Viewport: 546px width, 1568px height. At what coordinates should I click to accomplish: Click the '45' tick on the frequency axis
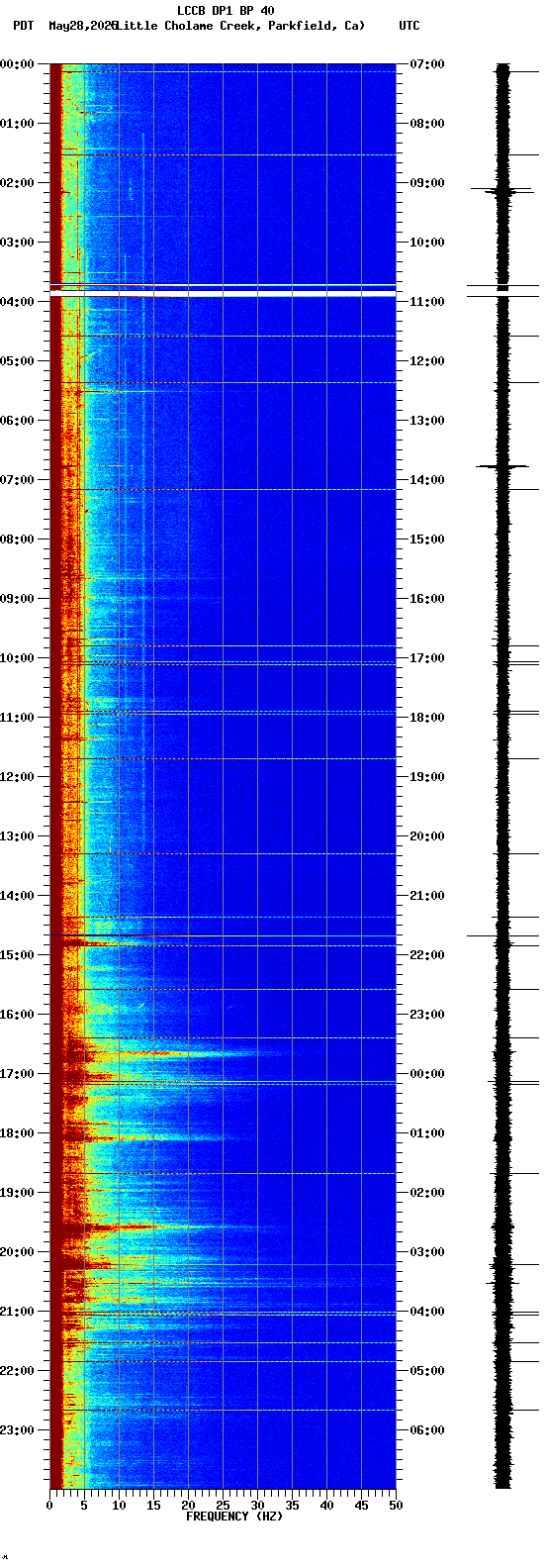tap(361, 1506)
